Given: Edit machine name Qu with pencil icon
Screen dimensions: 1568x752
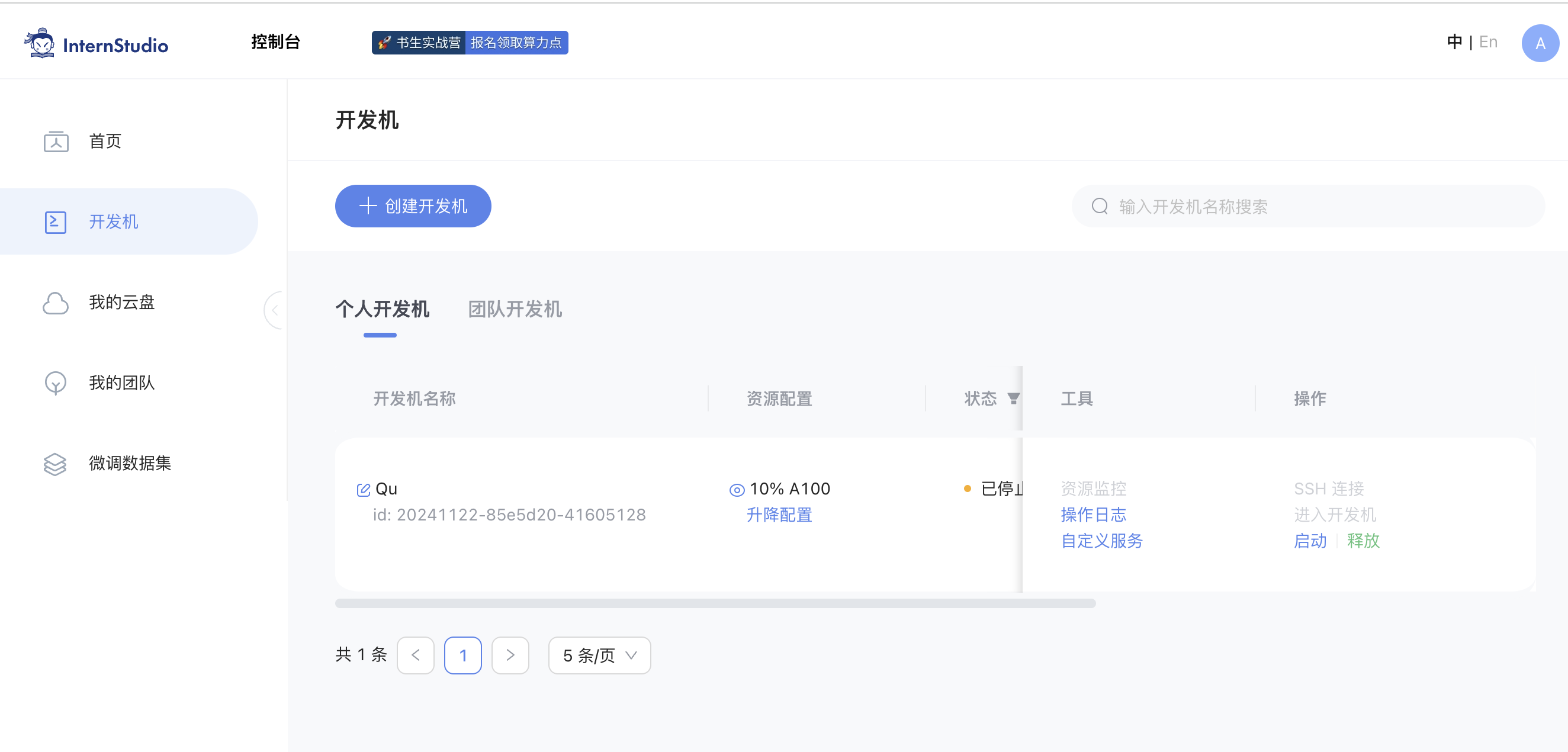Looking at the screenshot, I should 364,490.
